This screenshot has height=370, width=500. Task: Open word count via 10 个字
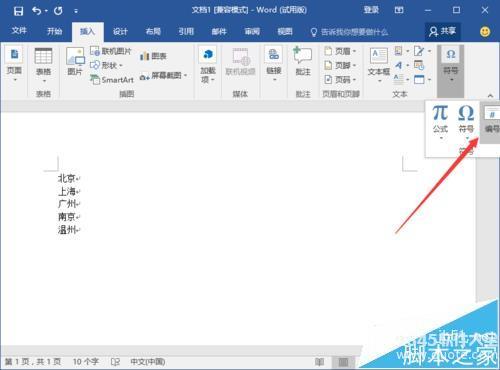(86, 362)
